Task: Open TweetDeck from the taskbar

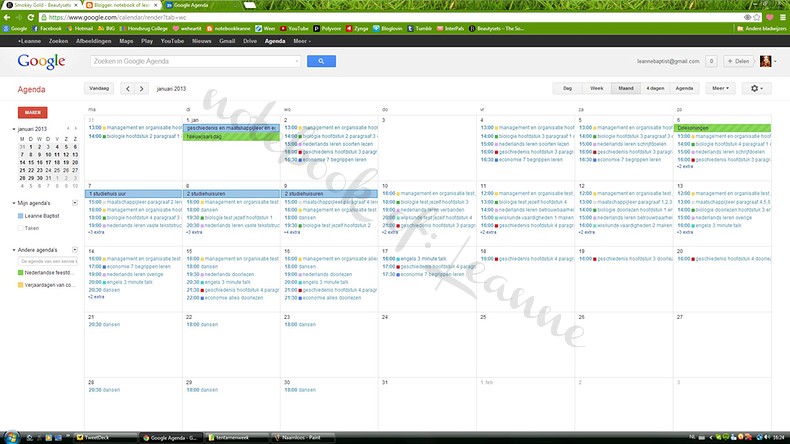Action: coord(105,437)
